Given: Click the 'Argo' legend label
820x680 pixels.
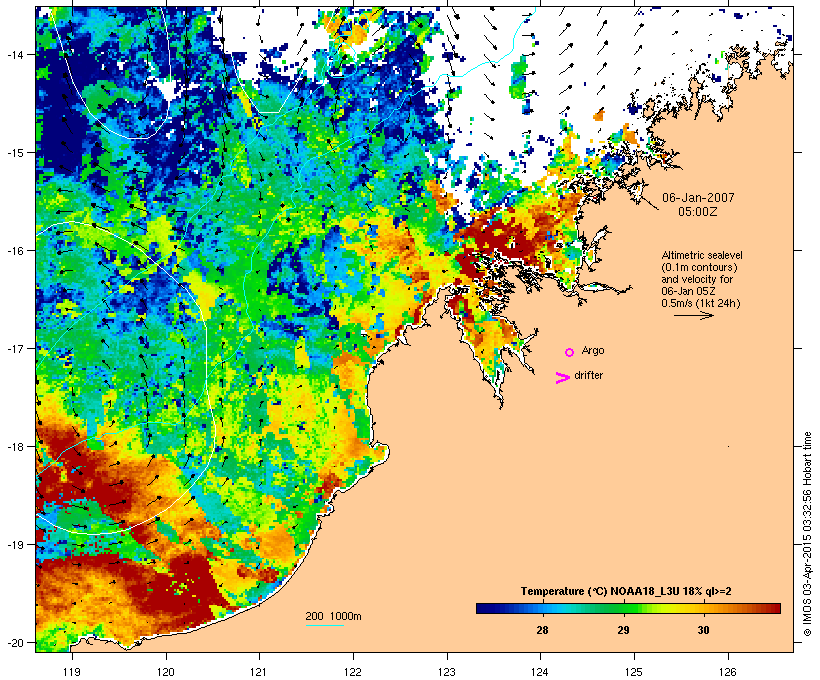Looking at the screenshot, I should (593, 350).
